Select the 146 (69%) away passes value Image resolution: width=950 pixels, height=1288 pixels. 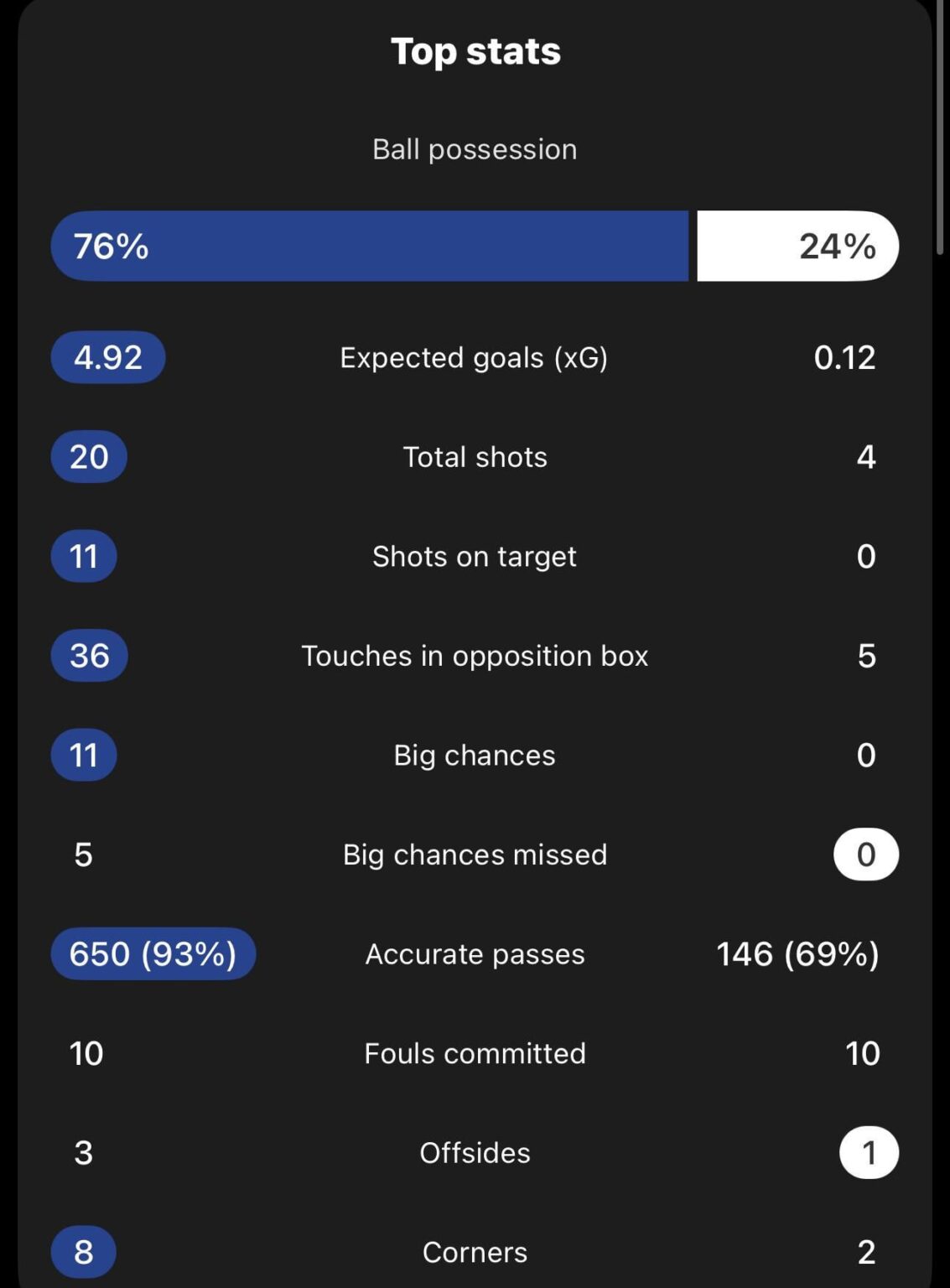click(796, 953)
